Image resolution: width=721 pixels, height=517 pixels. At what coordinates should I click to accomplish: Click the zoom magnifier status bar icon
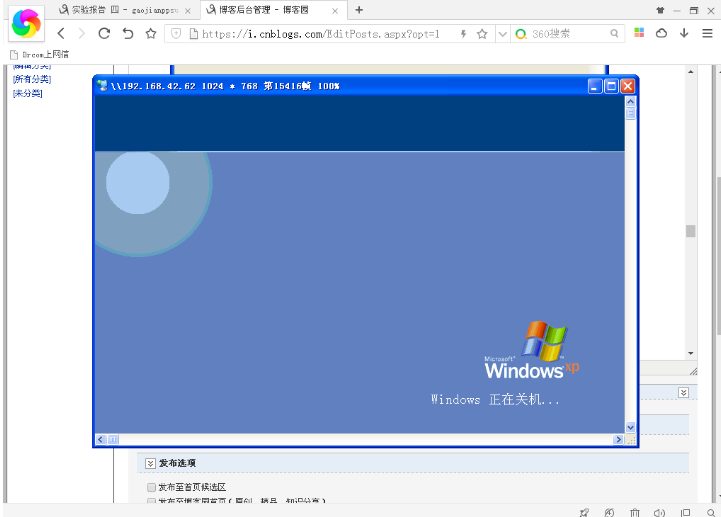(711, 512)
